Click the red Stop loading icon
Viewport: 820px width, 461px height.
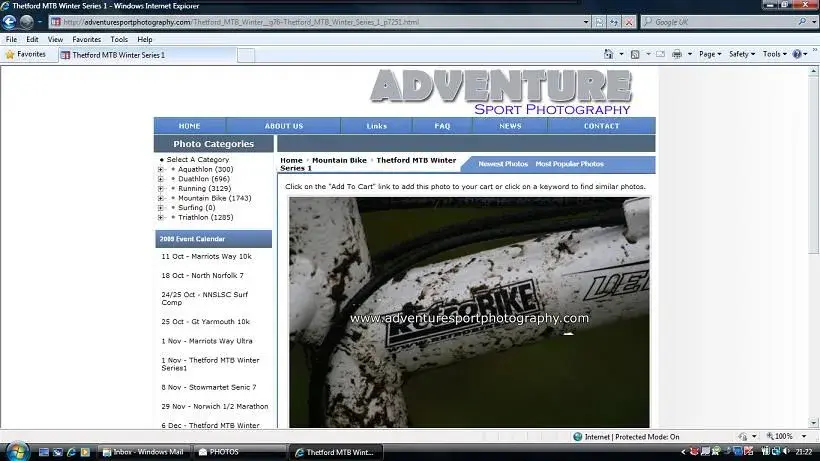click(x=629, y=22)
